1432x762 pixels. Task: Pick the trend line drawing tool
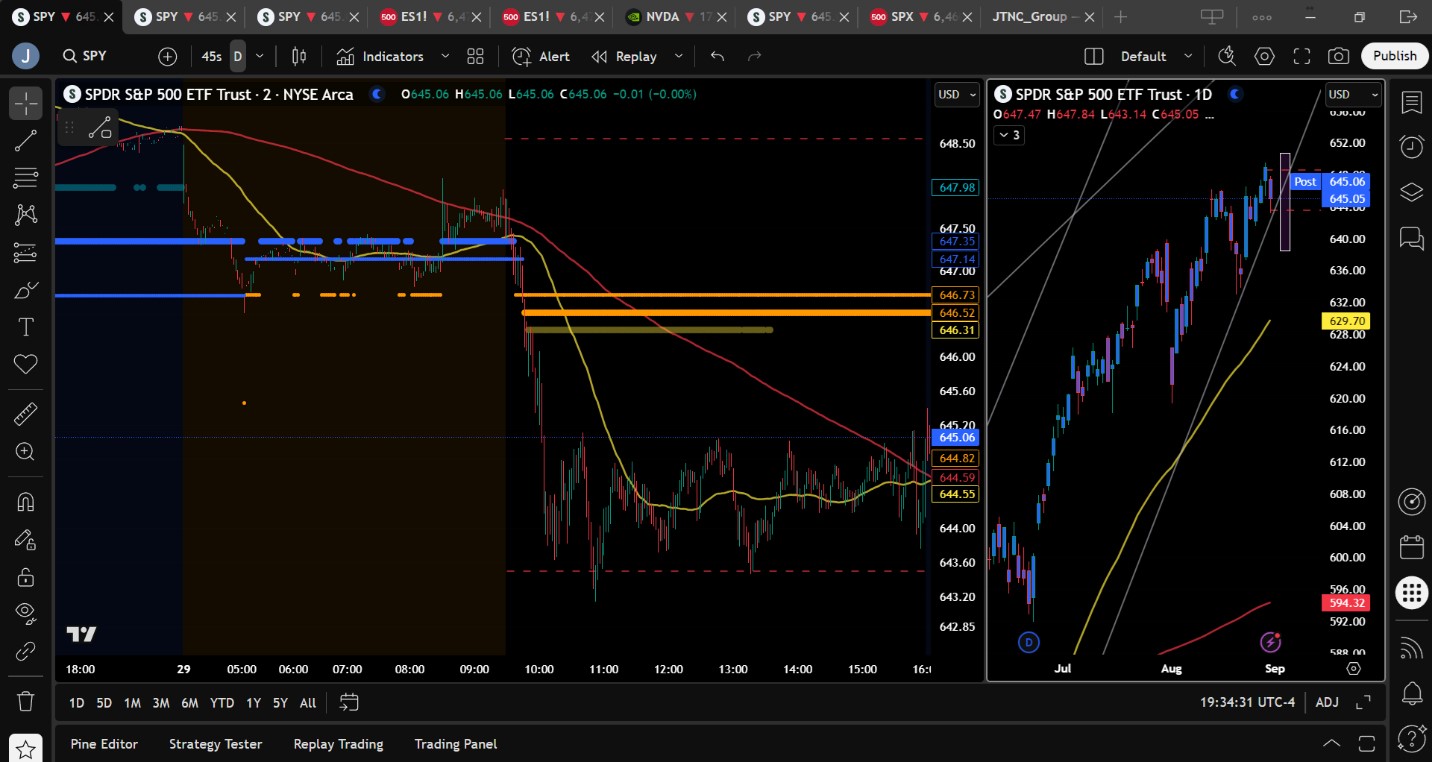(x=26, y=141)
